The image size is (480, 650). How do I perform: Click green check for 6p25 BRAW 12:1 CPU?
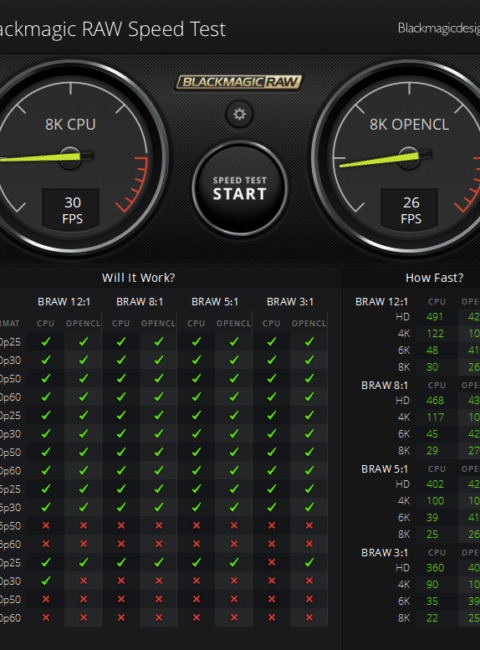tap(46, 489)
